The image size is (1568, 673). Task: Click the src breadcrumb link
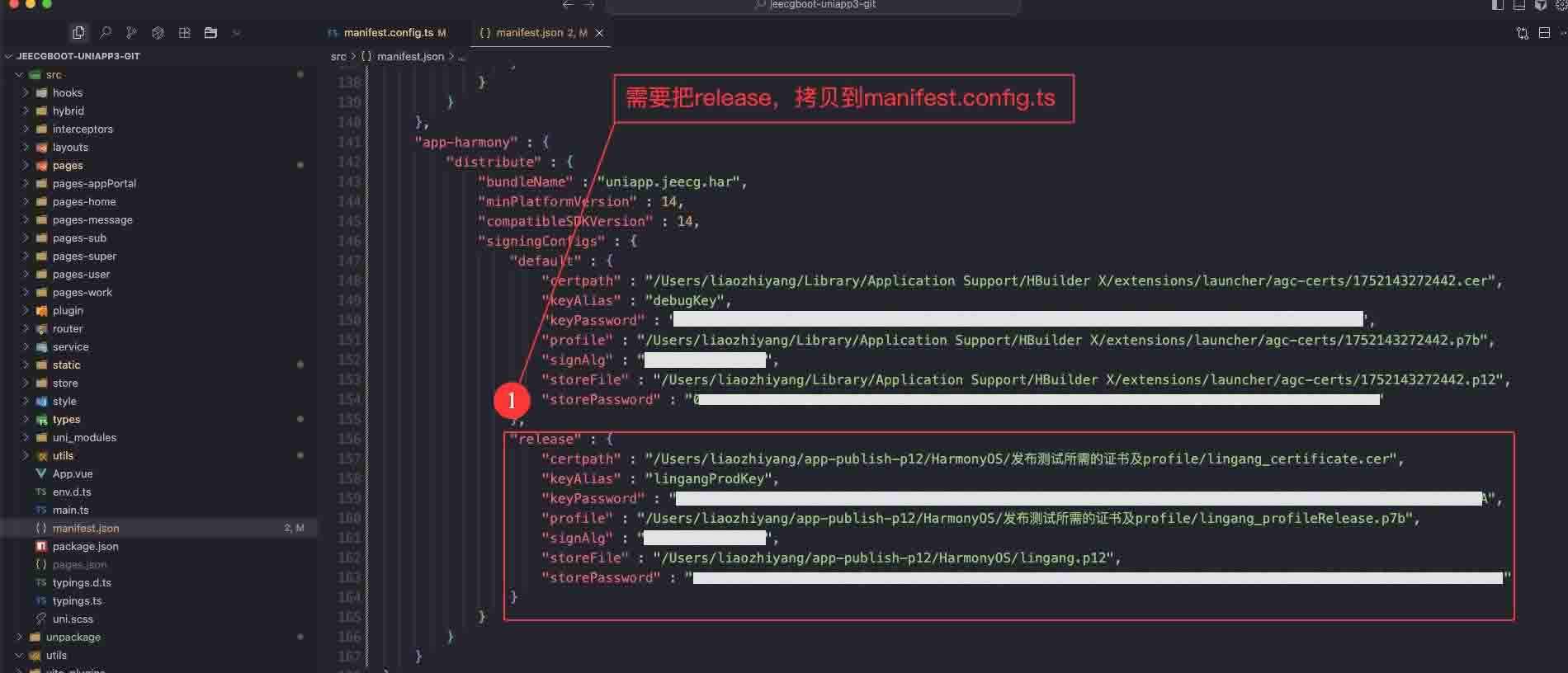point(338,57)
